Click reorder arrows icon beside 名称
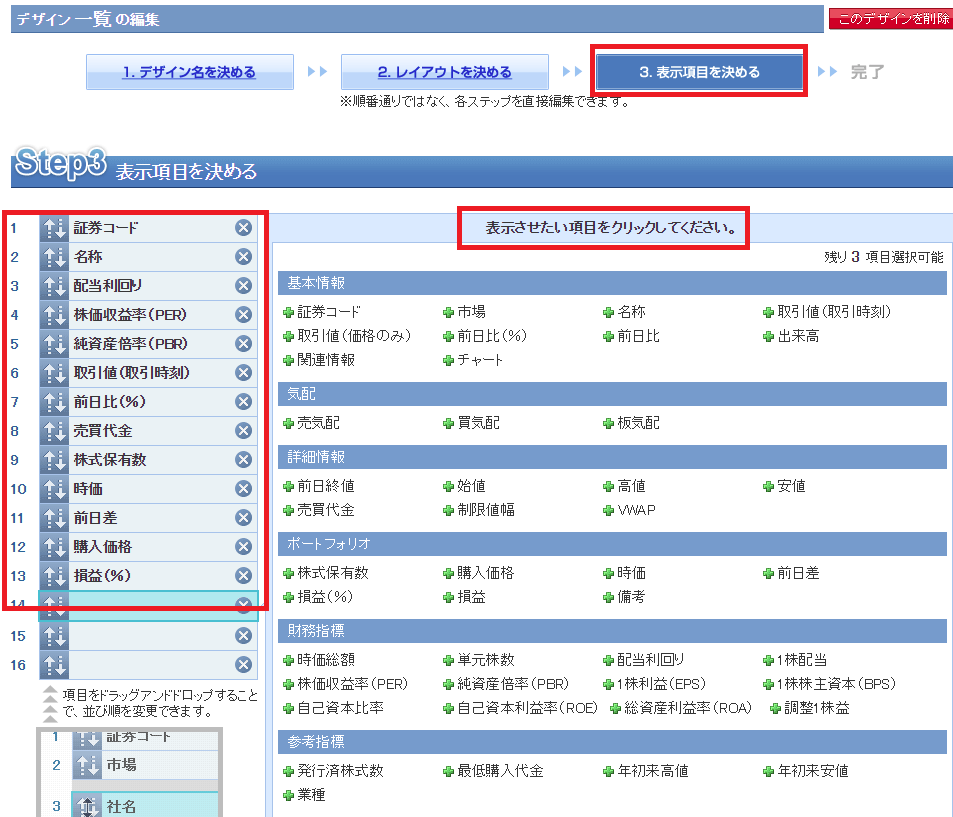 (x=54, y=257)
